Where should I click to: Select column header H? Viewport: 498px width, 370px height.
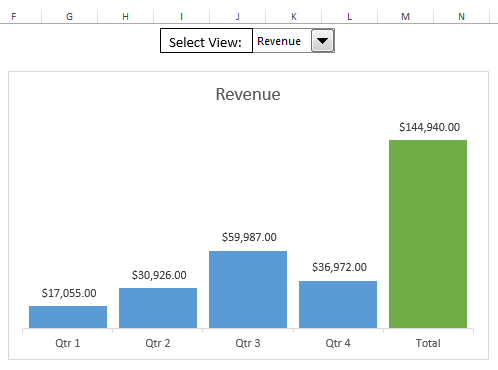(x=125, y=16)
